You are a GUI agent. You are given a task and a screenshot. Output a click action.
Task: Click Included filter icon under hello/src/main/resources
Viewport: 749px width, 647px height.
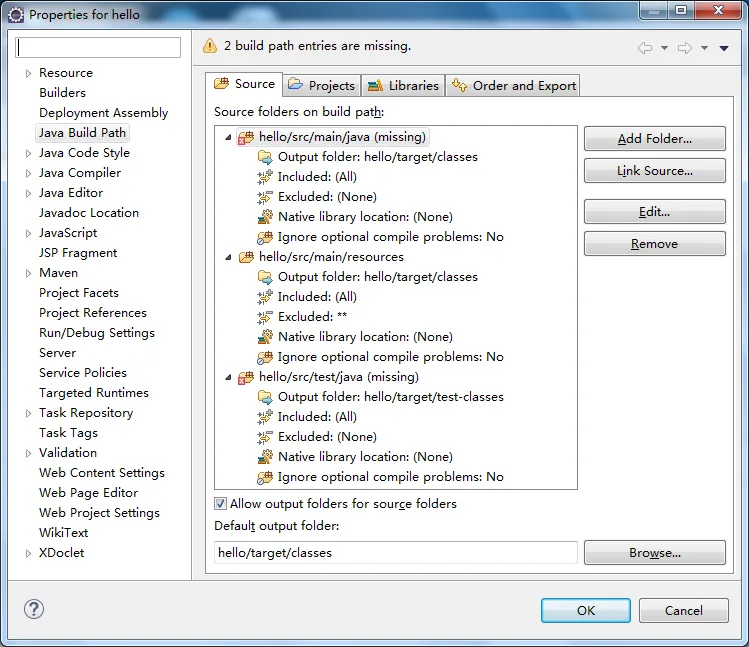265,297
